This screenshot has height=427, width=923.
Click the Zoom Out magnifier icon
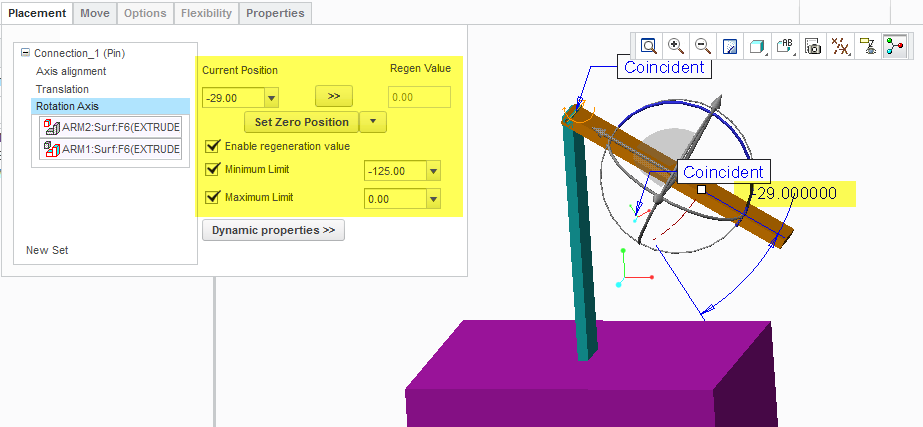[x=702, y=46]
